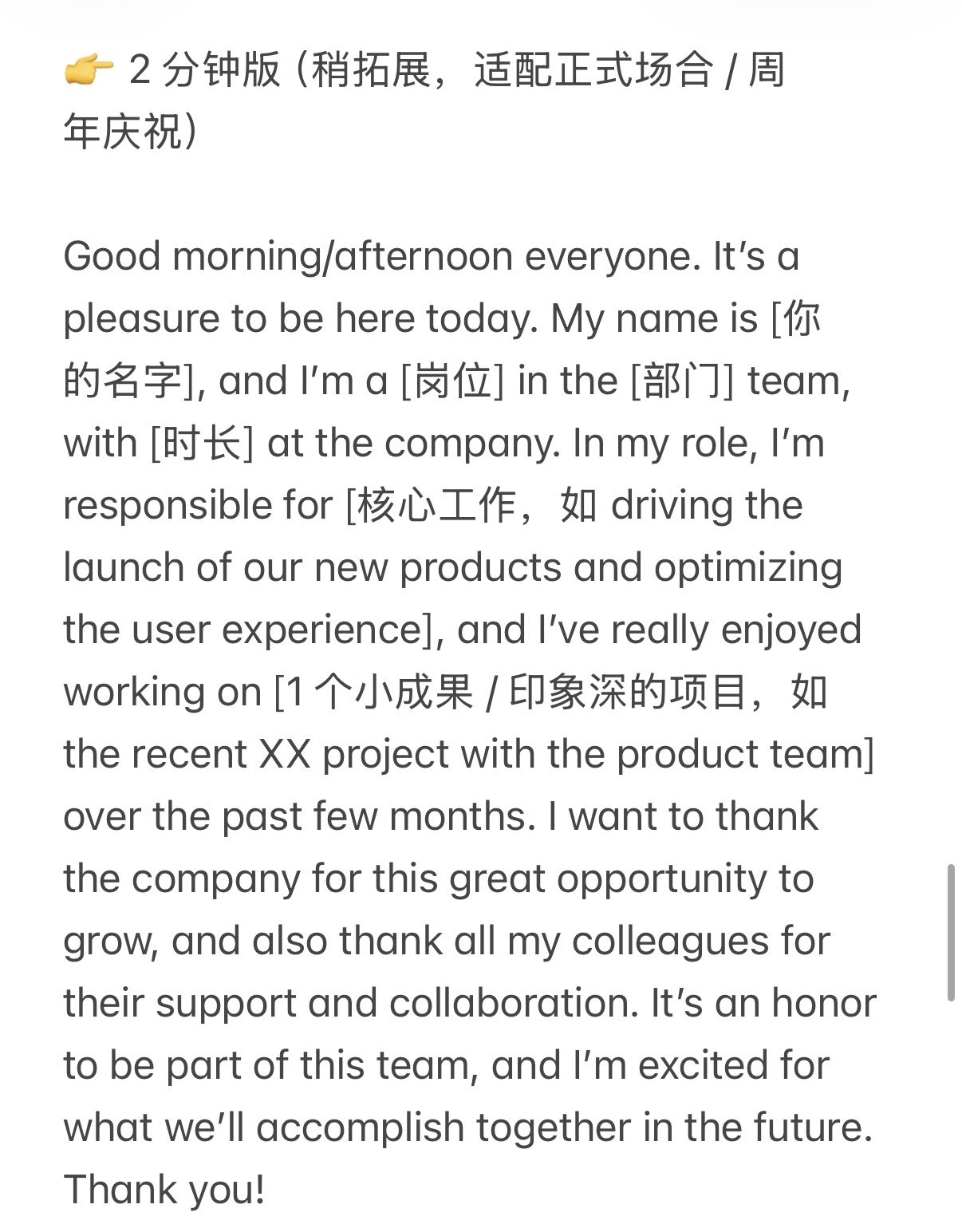Image resolution: width=962 pixels, height=1232 pixels.
Task: Click the [时长] placeholder
Action: (202, 444)
